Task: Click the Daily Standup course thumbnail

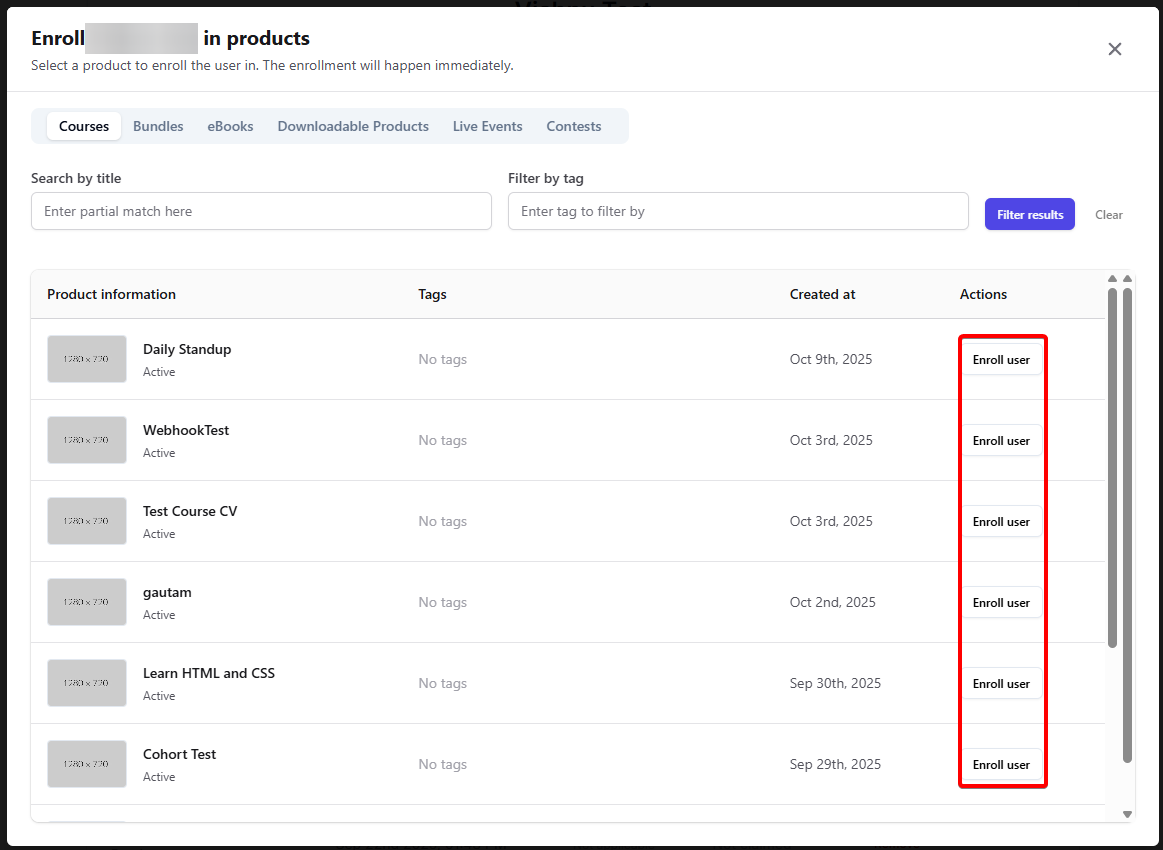Action: click(87, 359)
